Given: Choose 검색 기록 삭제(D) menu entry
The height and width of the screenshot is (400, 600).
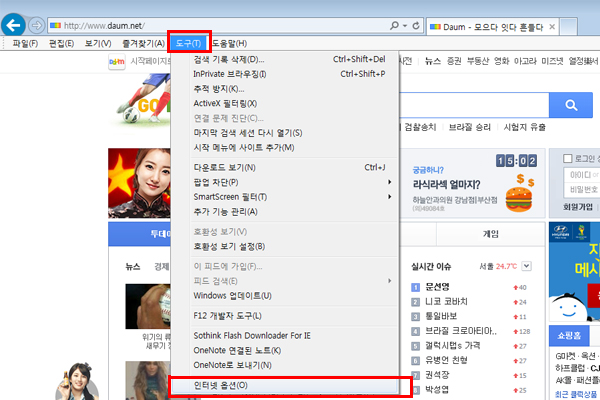Looking at the screenshot, I should (285, 59).
